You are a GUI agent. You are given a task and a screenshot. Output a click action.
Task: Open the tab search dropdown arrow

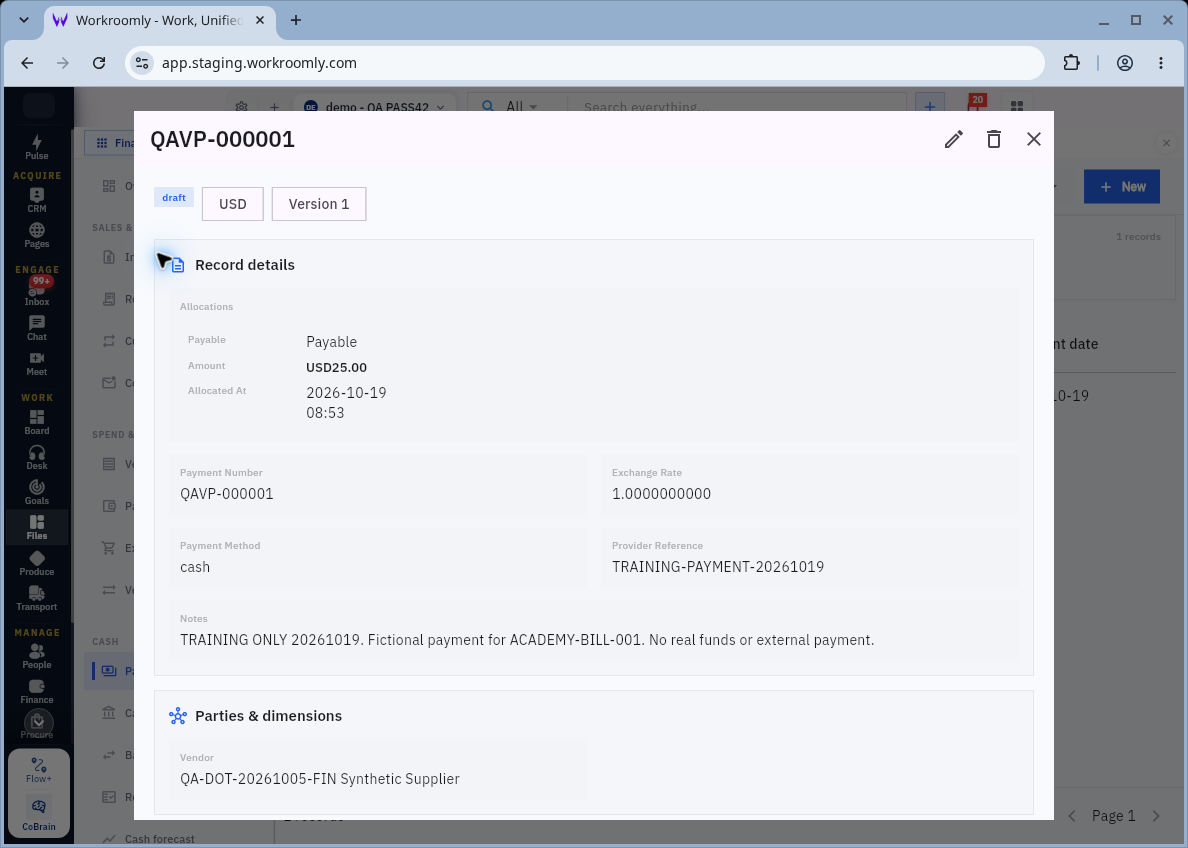pos(24,20)
